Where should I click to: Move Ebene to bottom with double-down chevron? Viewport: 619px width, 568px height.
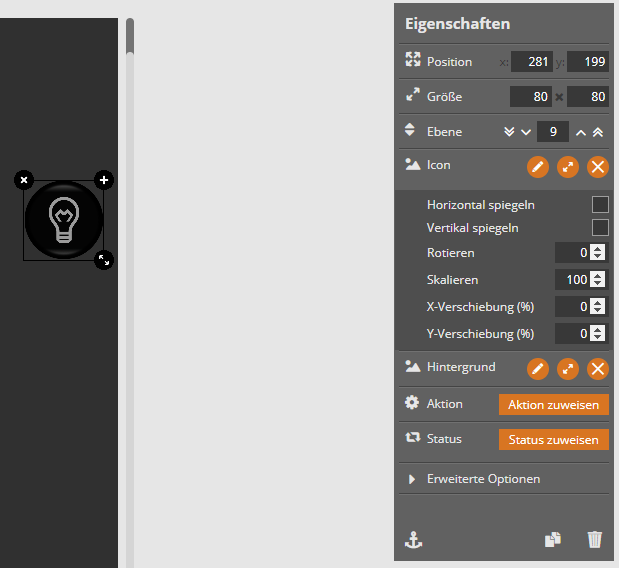[508, 132]
